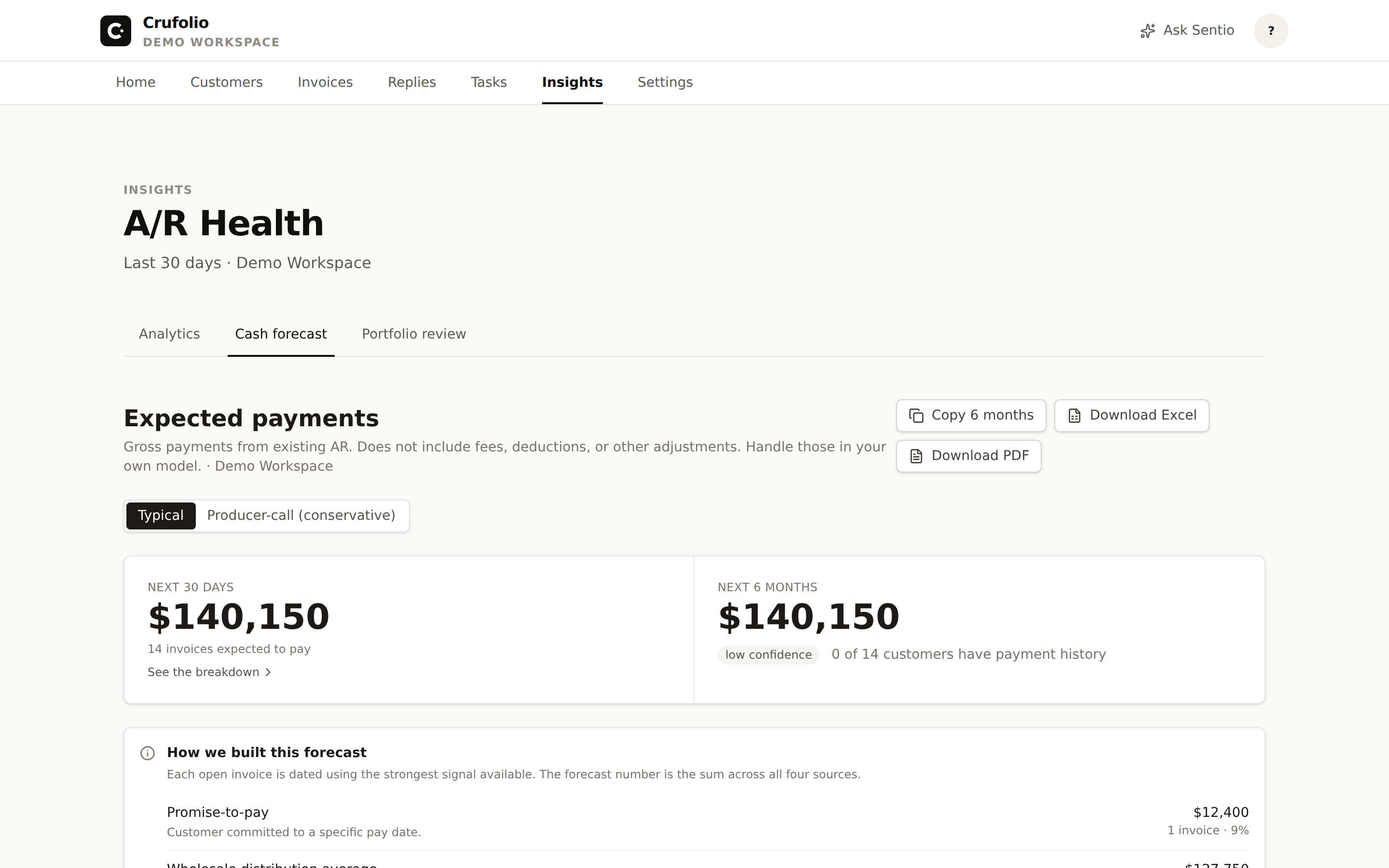Viewport: 1389px width, 868px height.
Task: Select the Cash forecast tab
Action: pyautogui.click(x=281, y=334)
